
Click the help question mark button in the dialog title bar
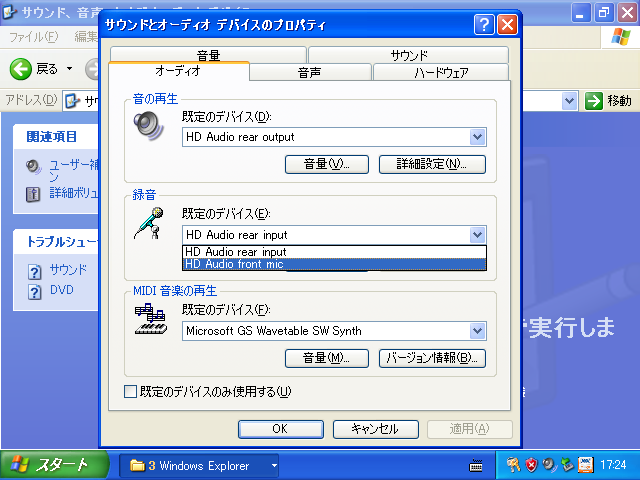[x=484, y=25]
